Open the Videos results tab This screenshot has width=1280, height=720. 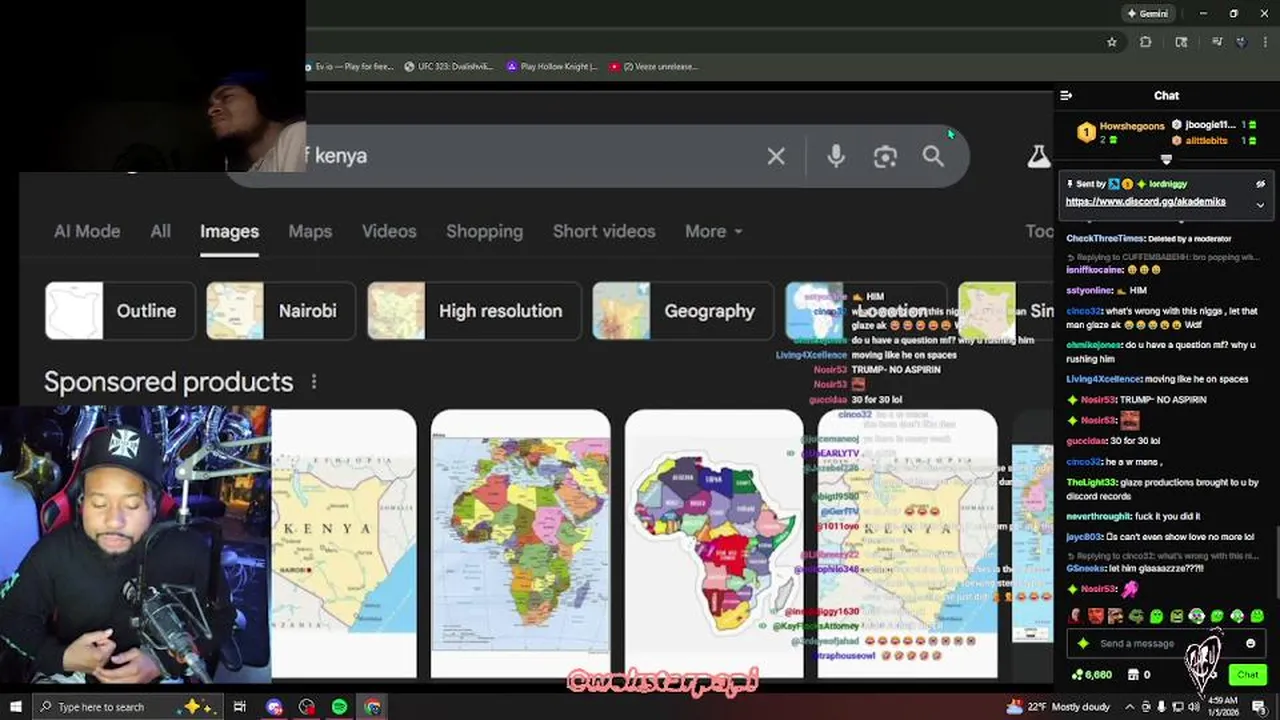389,231
